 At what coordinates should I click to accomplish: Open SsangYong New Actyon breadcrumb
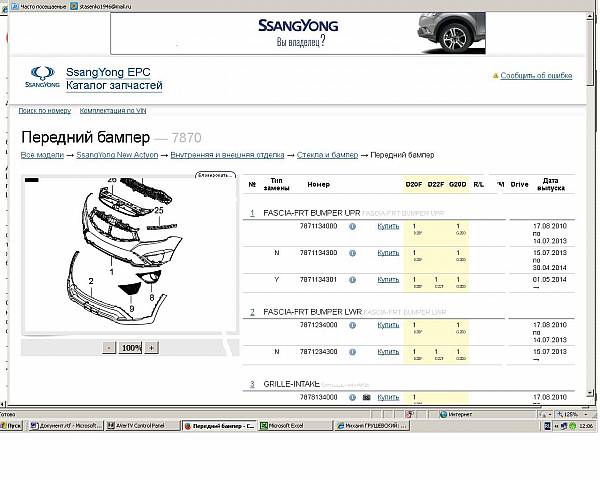click(x=117, y=155)
